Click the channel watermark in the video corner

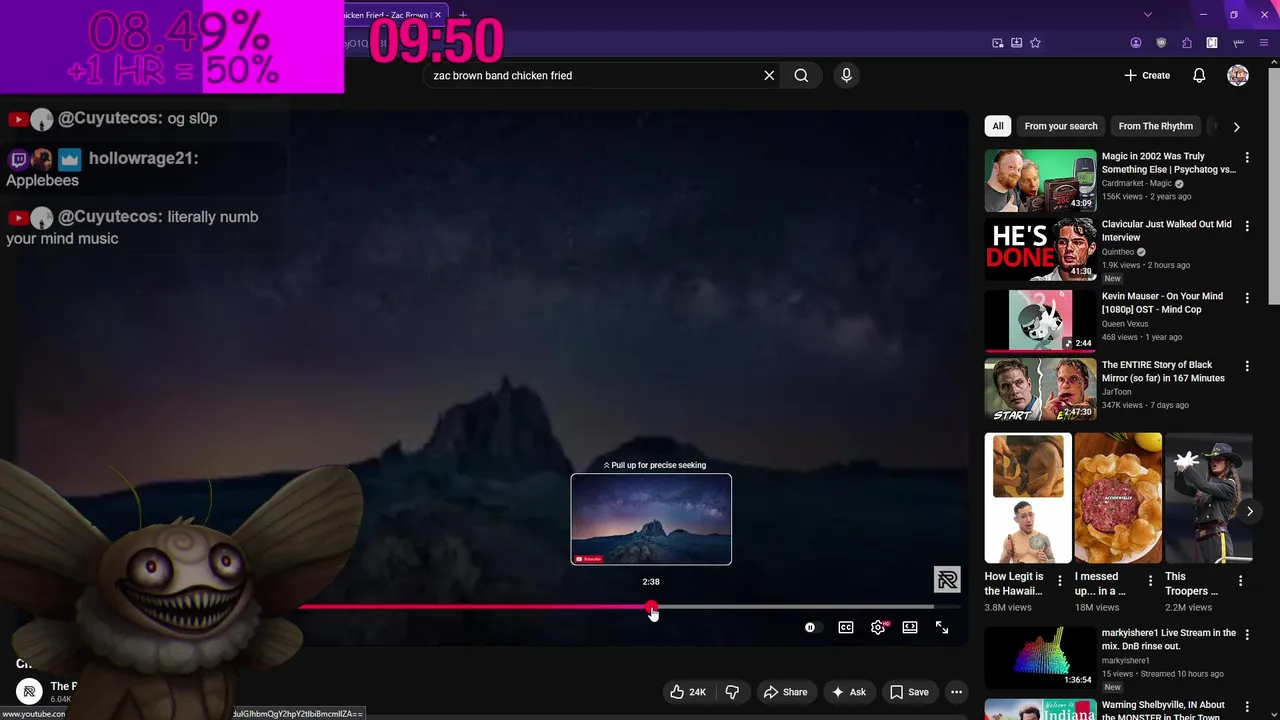tap(947, 579)
